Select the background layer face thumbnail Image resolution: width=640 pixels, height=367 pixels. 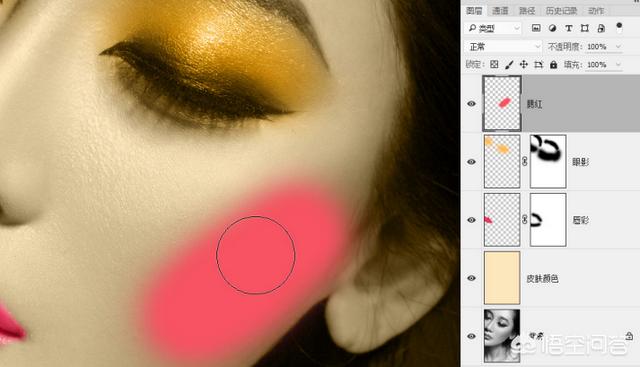tap(502, 336)
